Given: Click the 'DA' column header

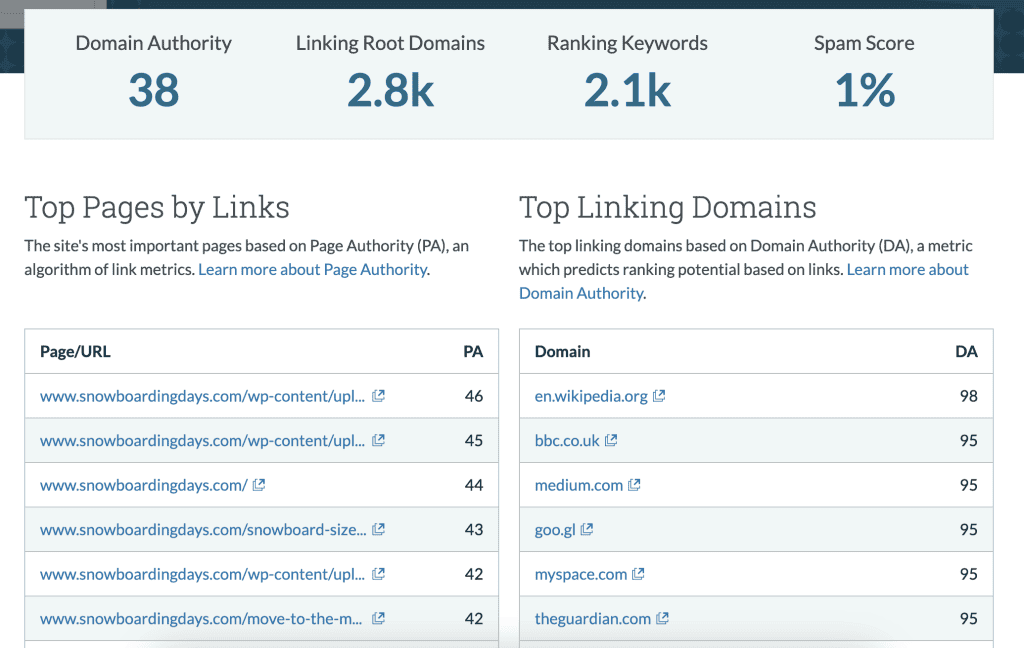Looking at the screenshot, I should 967,351.
